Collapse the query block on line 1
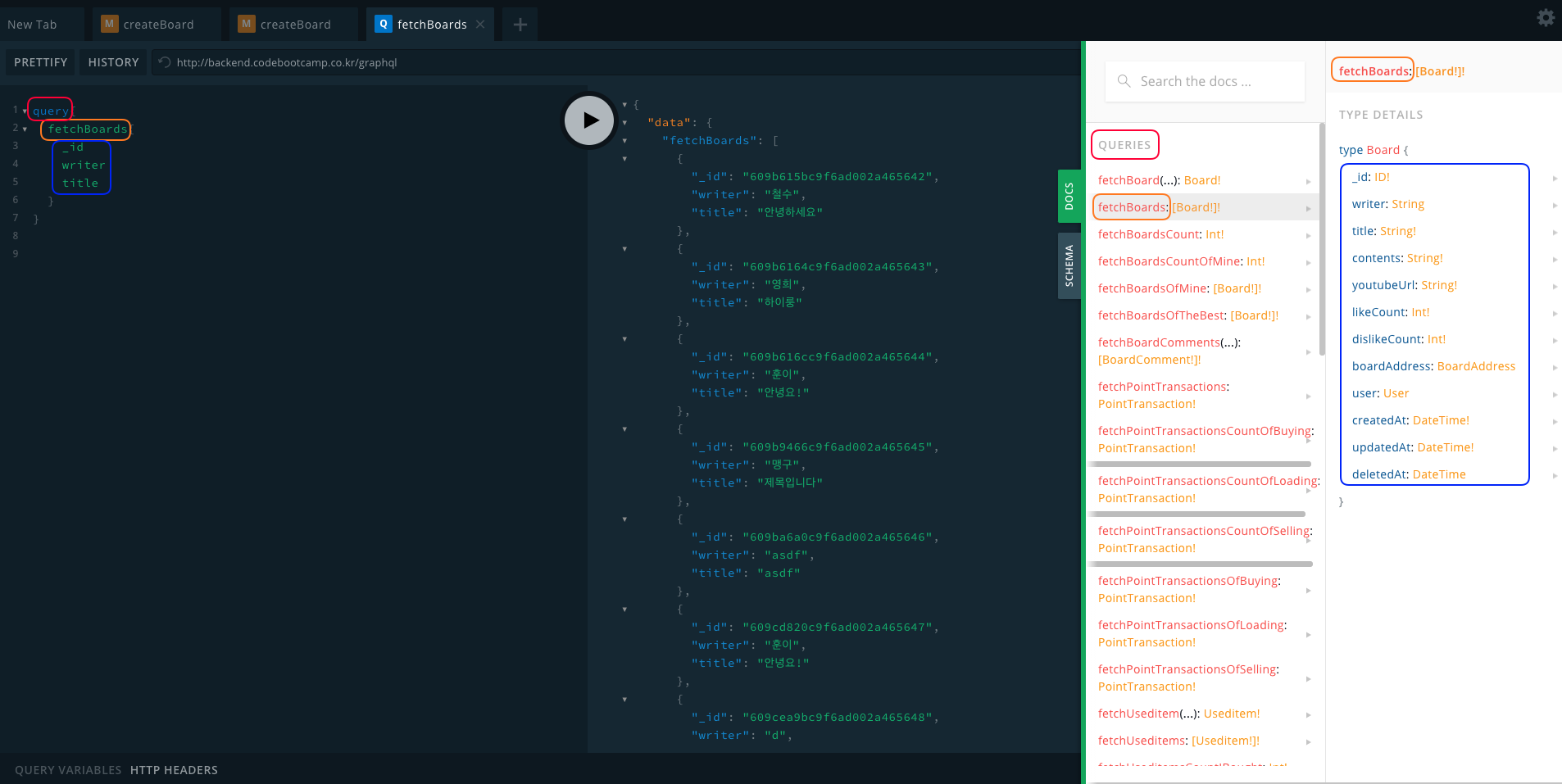The image size is (1562, 784). point(25,111)
